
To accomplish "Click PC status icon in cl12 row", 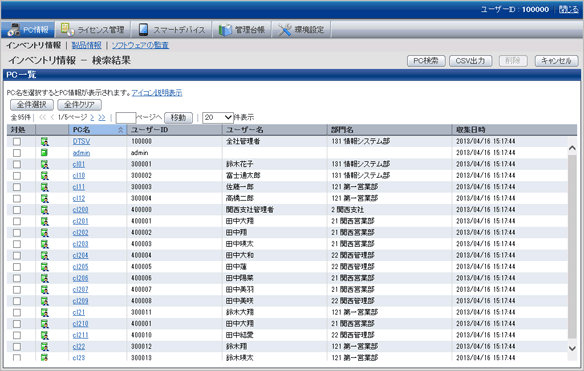I will [x=45, y=199].
